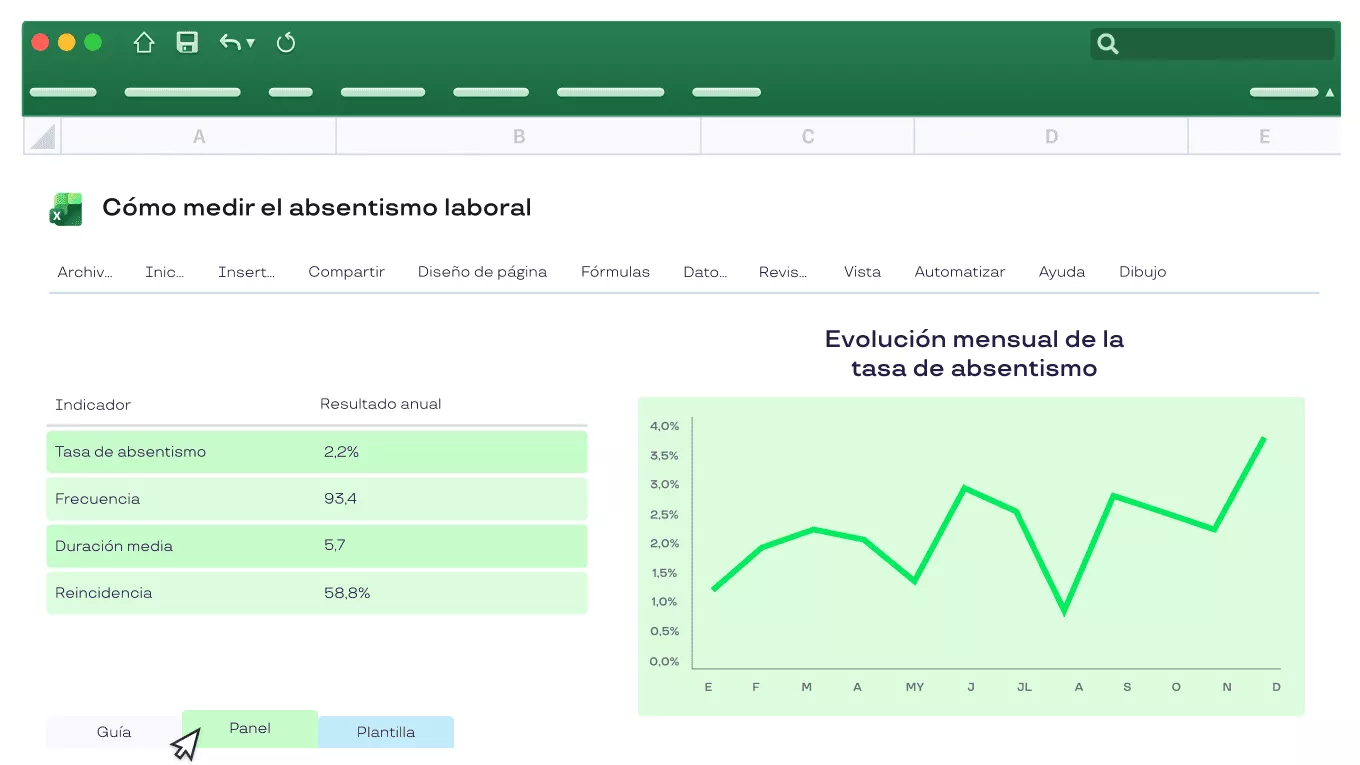This screenshot has width=1360, height=765.
Task: Switch to the Panel sheet tab
Action: click(250, 728)
